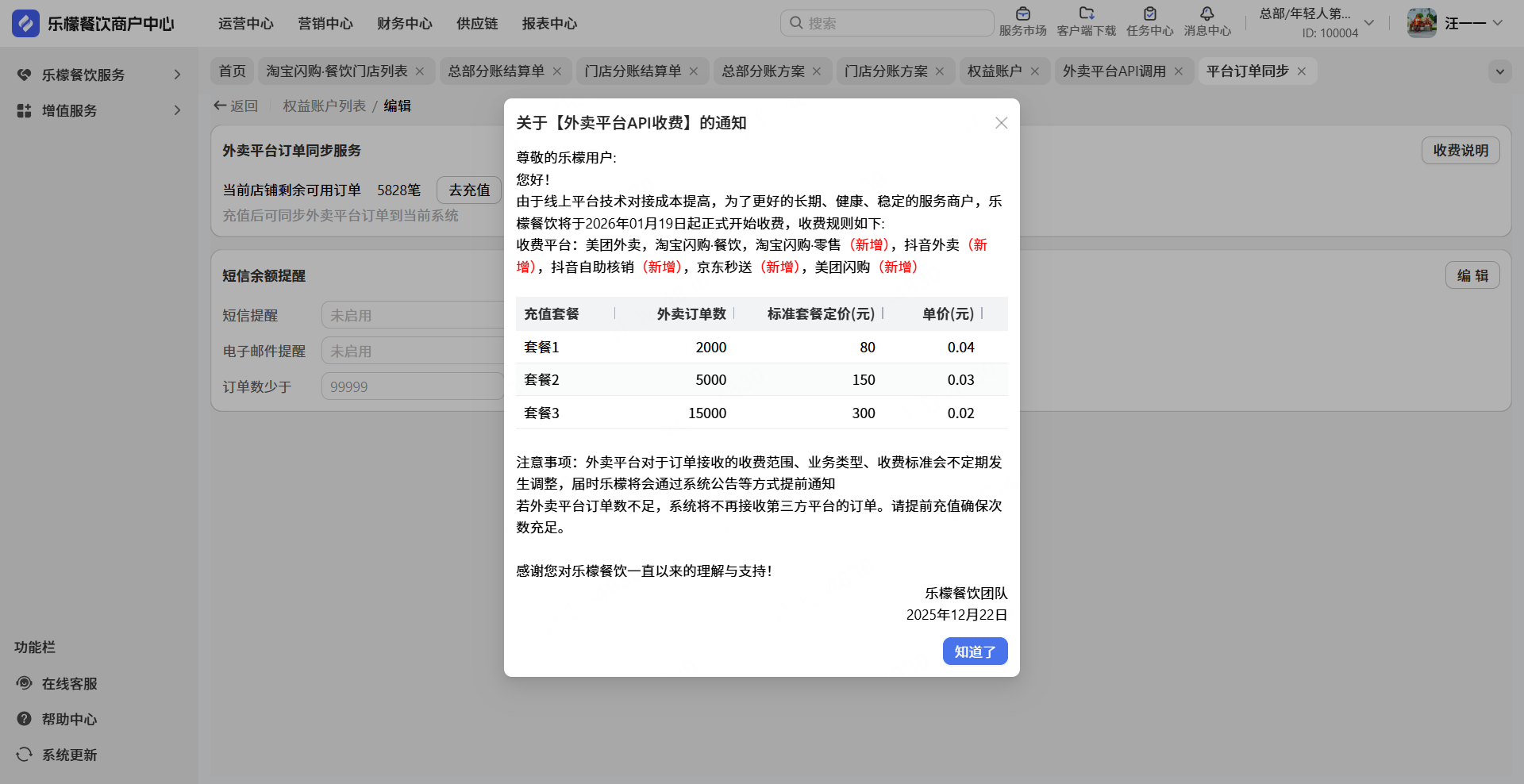
Task: Click the 收费说明 button
Action: click(1460, 151)
